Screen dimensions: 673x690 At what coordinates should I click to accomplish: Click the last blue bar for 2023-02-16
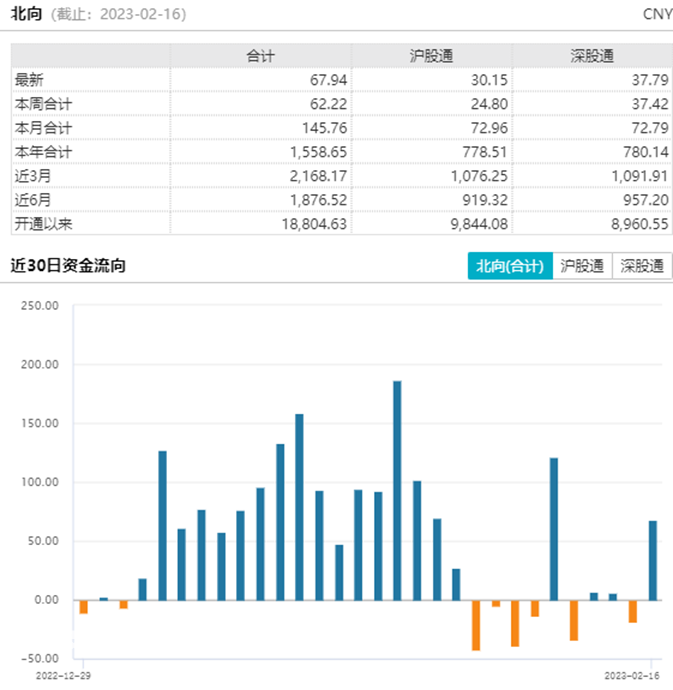[x=653, y=561]
